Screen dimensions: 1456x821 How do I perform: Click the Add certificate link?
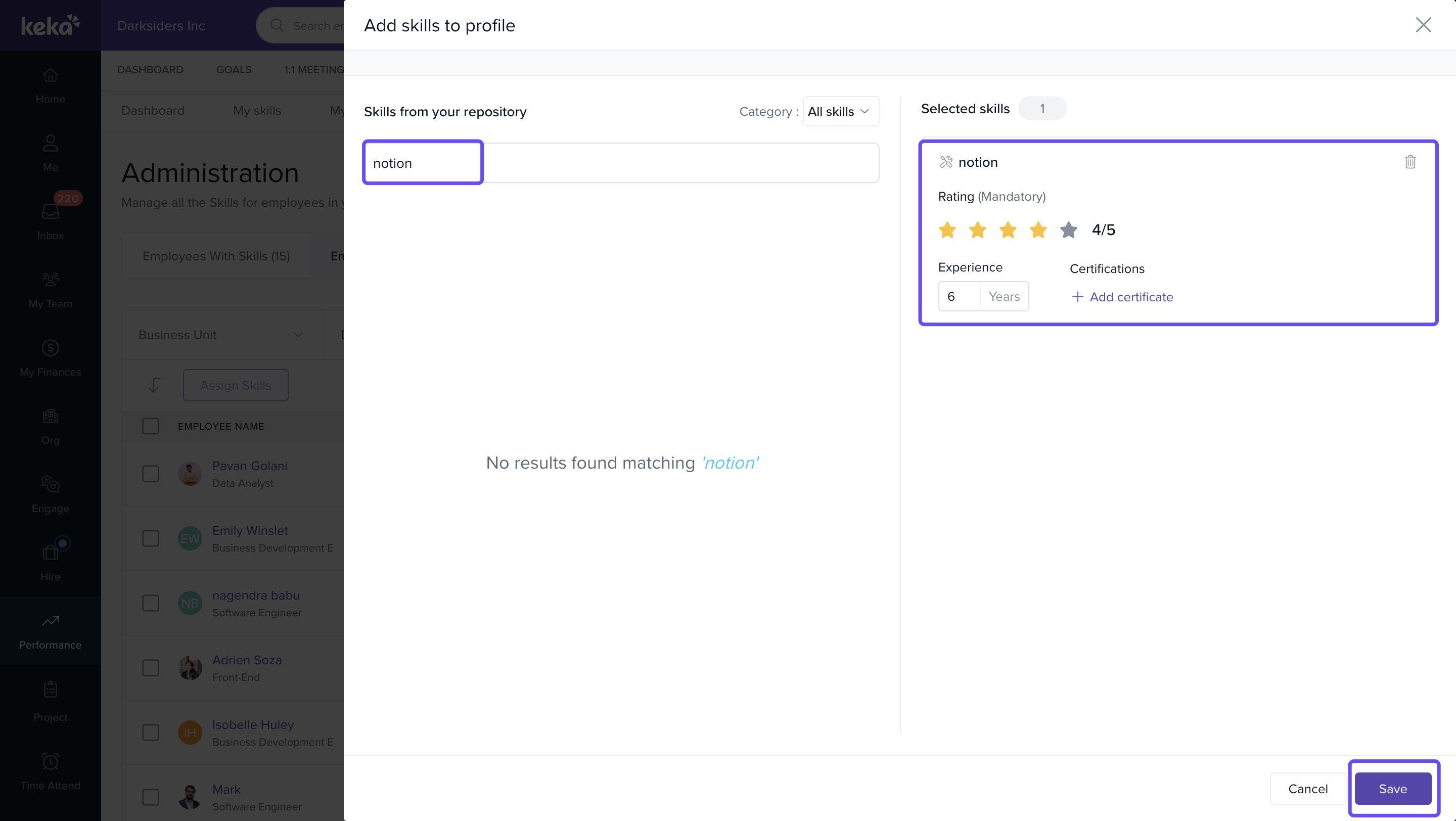pyautogui.click(x=1122, y=297)
